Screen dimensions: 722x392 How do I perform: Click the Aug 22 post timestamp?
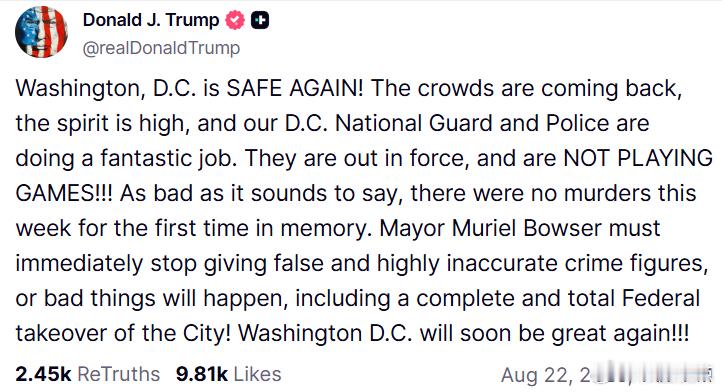point(546,375)
